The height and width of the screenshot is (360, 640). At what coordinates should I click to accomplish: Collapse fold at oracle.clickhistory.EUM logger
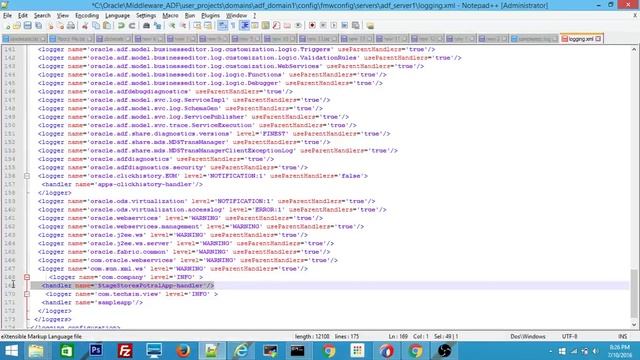click(27, 176)
